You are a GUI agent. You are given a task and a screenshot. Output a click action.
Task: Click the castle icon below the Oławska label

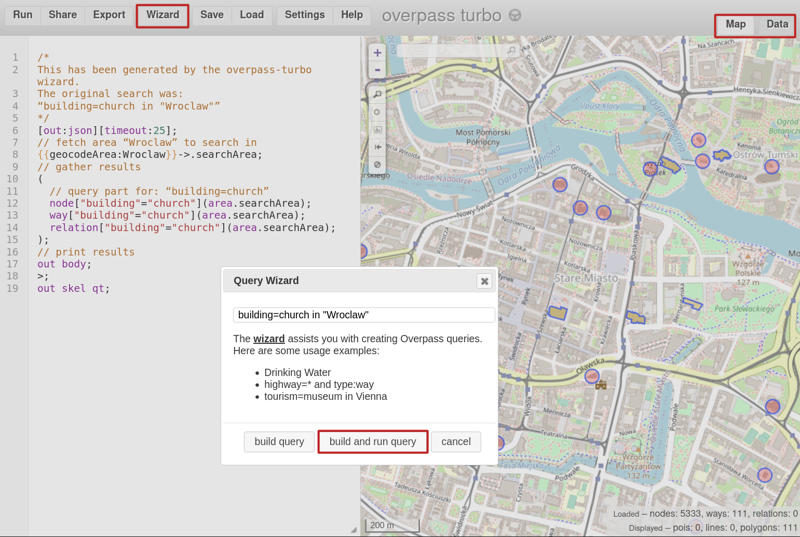(601, 385)
